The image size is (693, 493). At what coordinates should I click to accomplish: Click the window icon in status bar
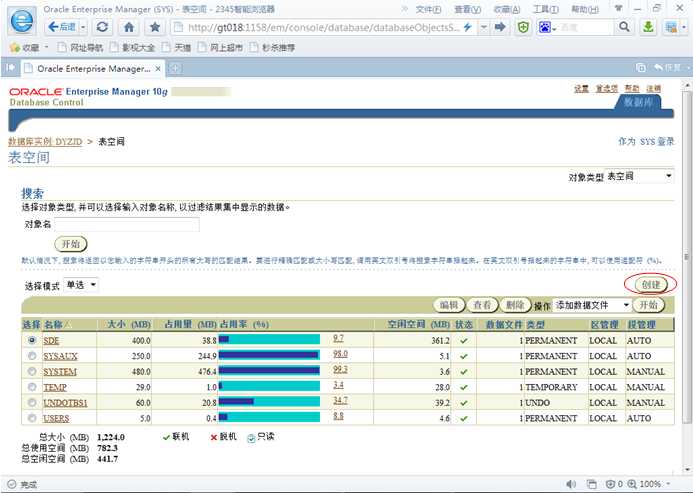click(592, 484)
